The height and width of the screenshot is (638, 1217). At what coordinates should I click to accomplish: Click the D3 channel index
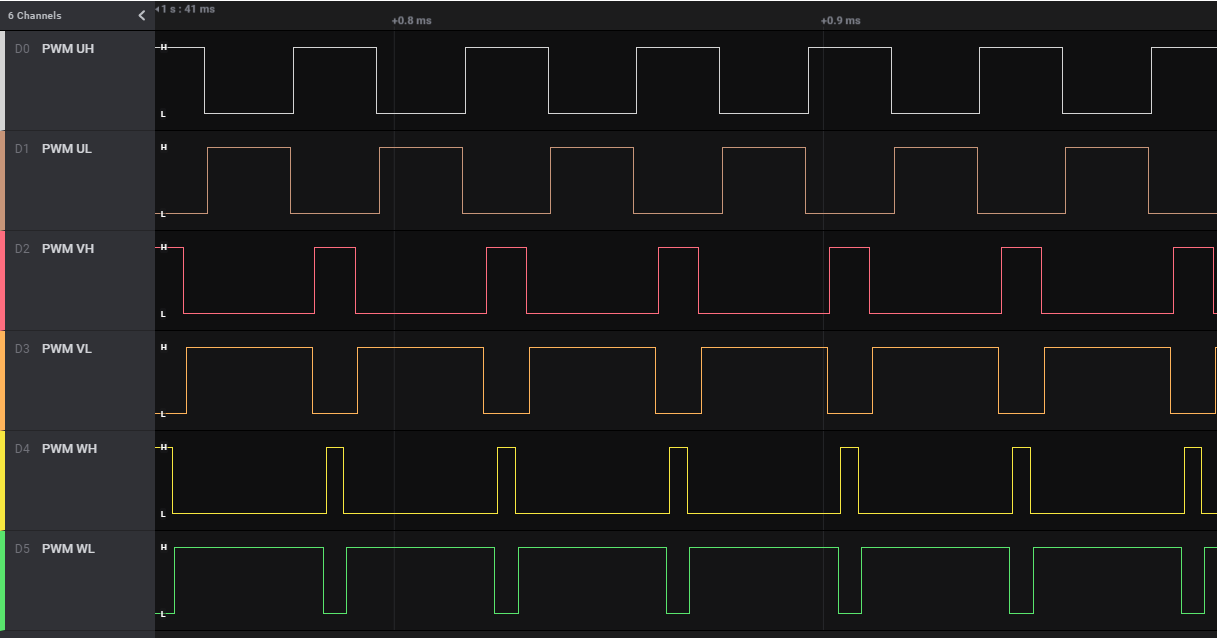22,349
